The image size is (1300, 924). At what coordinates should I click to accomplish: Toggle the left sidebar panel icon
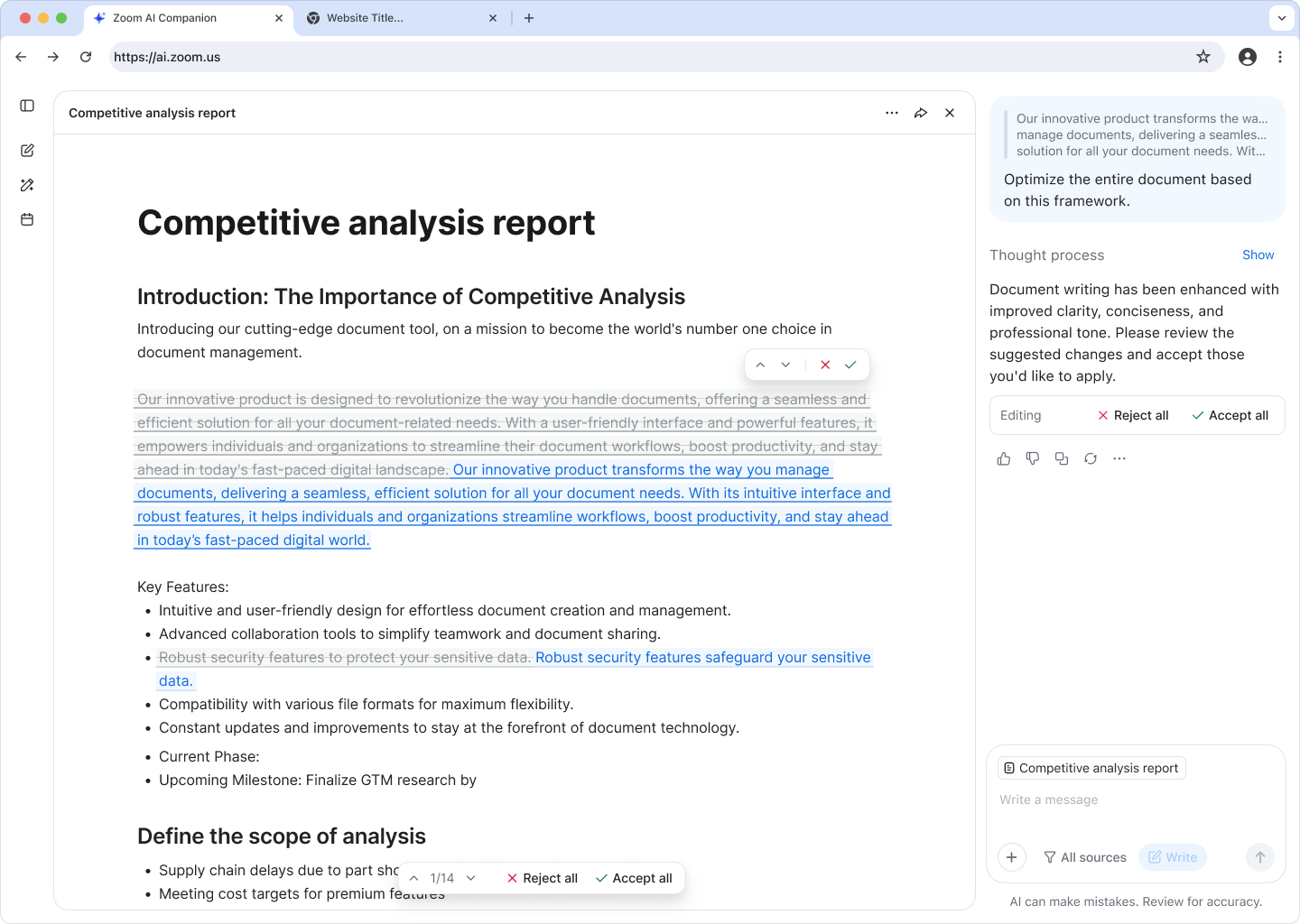tap(27, 106)
